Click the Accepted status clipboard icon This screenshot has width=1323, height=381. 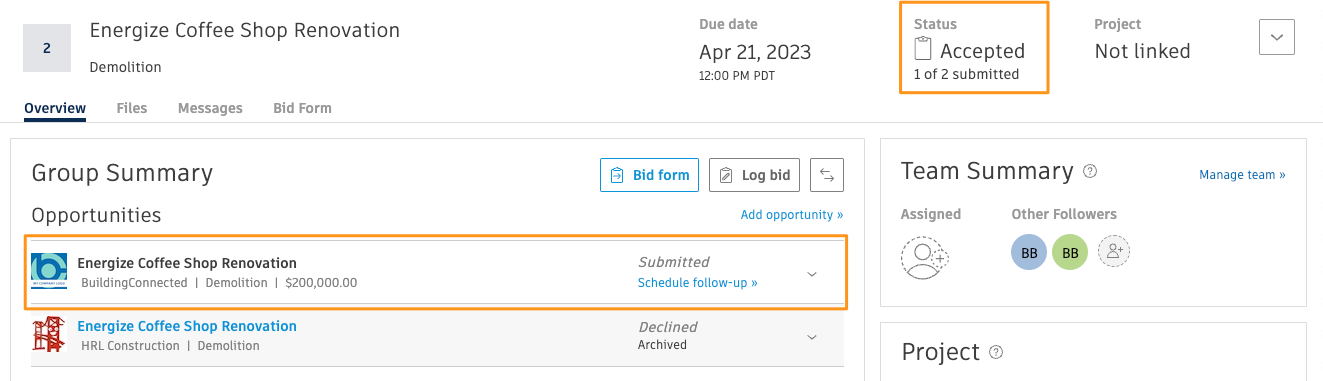(x=923, y=49)
